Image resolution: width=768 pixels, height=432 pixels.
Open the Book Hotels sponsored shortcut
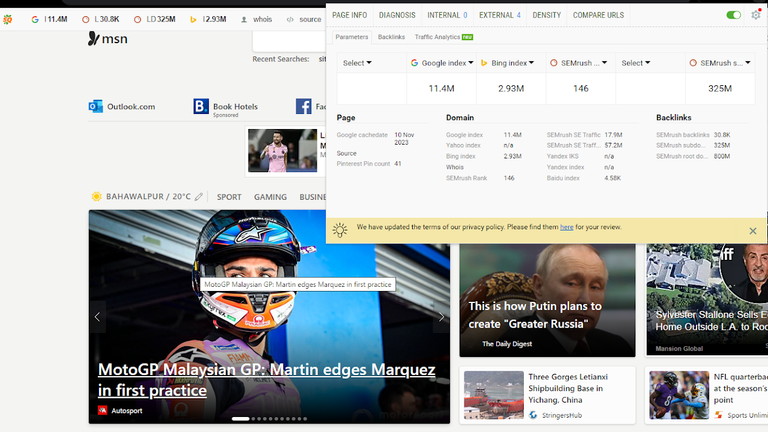tap(225, 107)
